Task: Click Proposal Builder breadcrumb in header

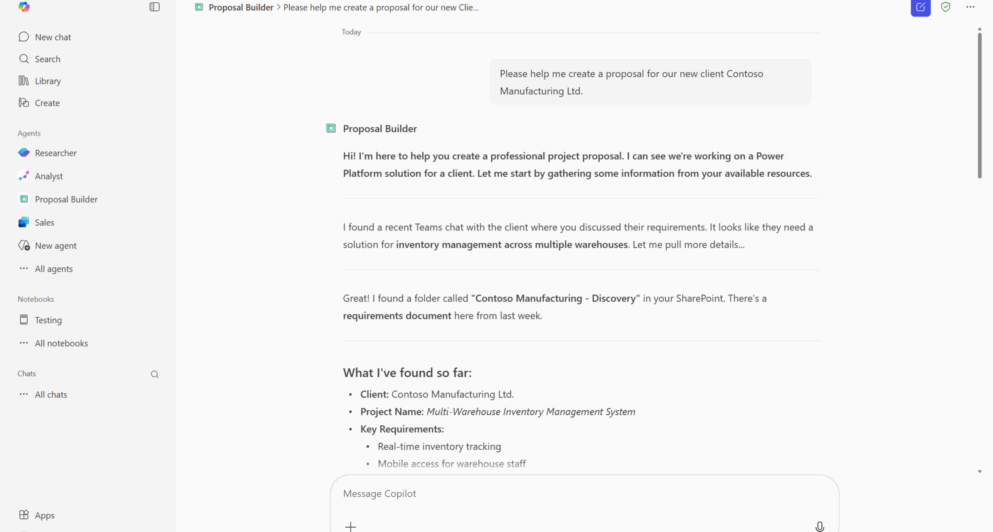Action: (x=241, y=8)
